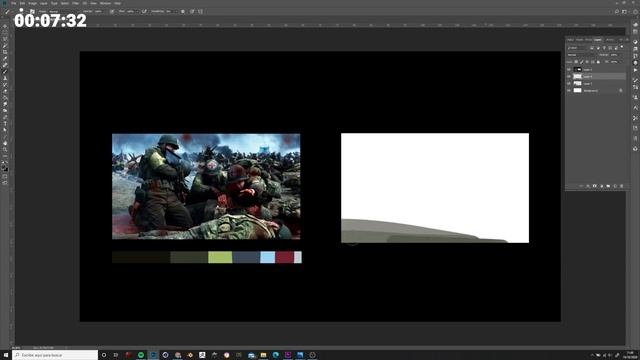The width and height of the screenshot is (640, 360).
Task: Open the Layers panel options menu
Action: tap(627, 40)
